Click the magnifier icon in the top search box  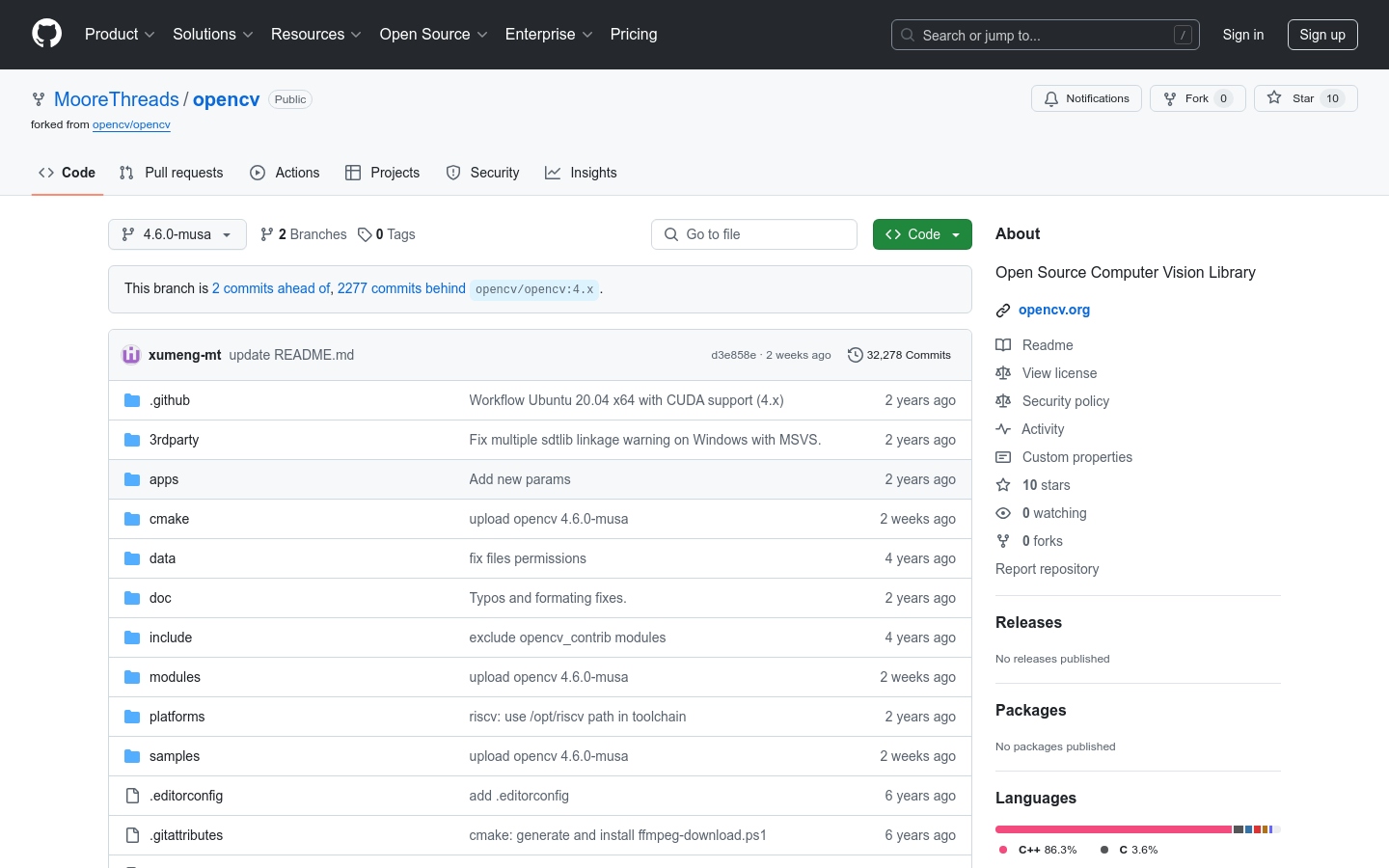pyautogui.click(x=908, y=35)
